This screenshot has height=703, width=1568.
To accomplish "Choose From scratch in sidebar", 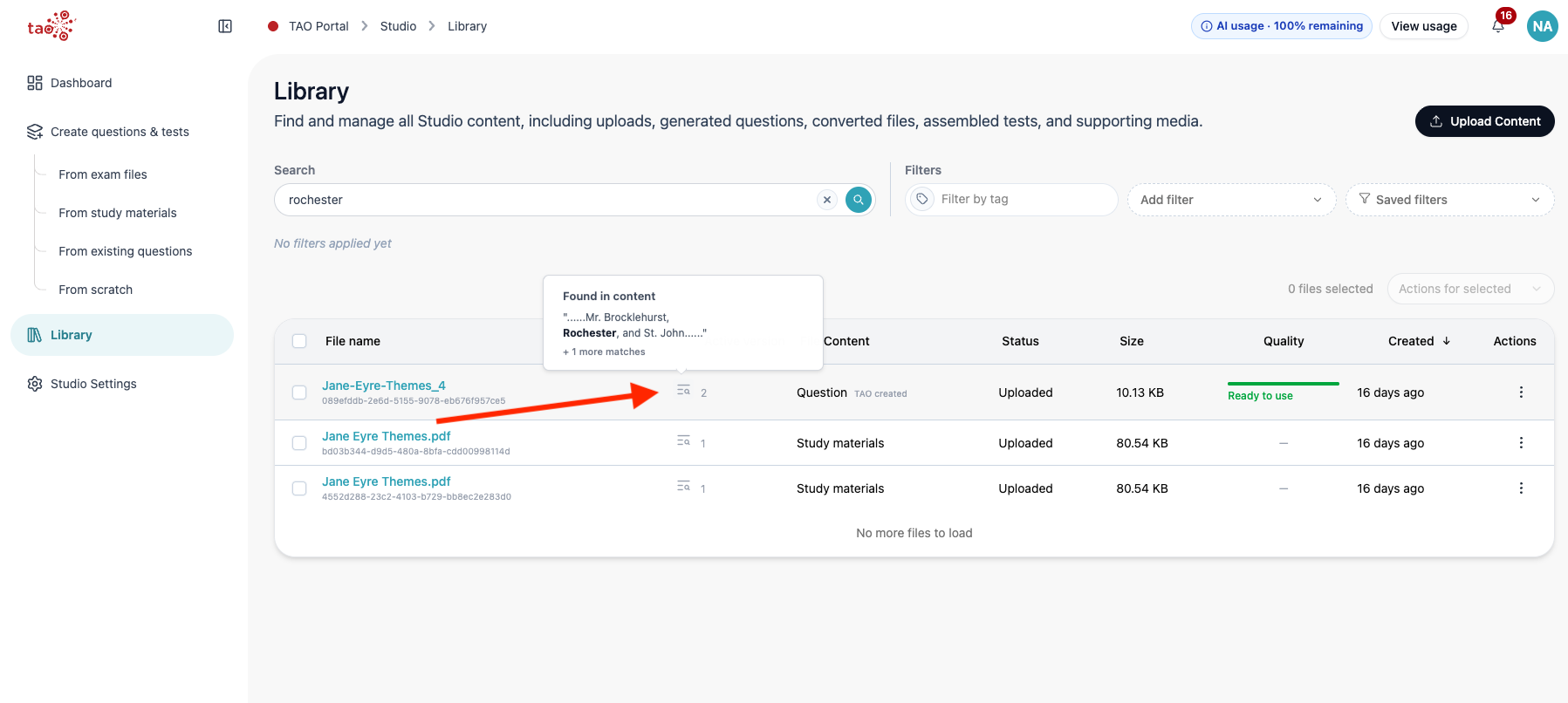I will 96,290.
